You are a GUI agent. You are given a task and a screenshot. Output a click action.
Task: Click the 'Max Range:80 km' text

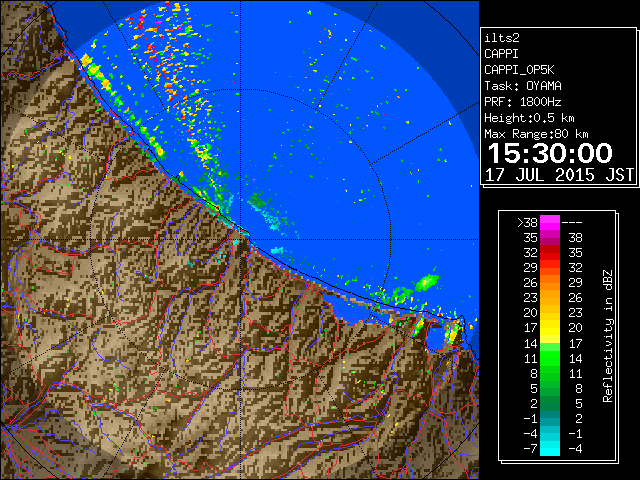[536, 134]
